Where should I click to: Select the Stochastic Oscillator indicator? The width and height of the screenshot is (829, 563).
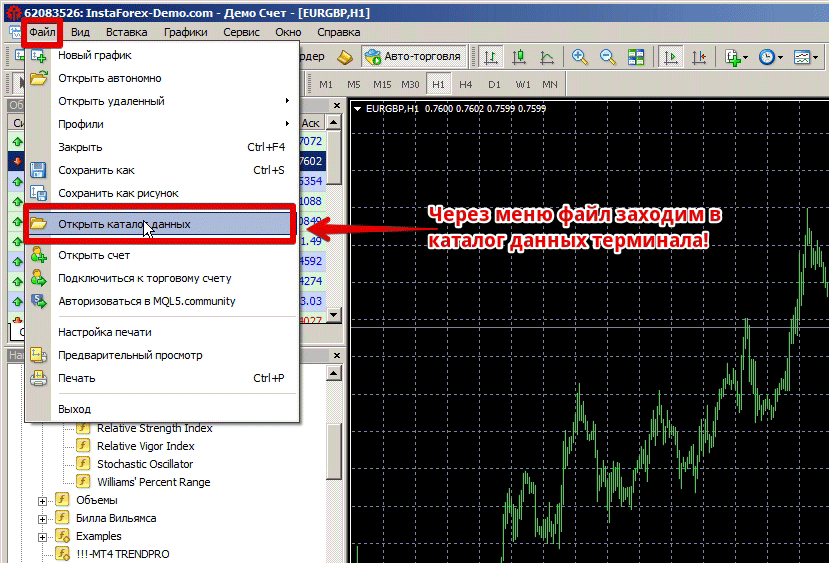coord(145,464)
